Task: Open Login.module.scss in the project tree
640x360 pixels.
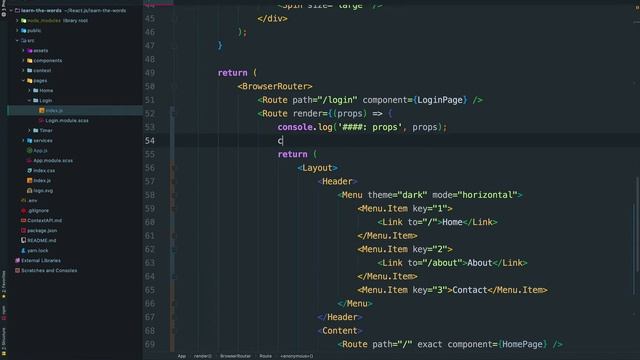Action: (67, 120)
